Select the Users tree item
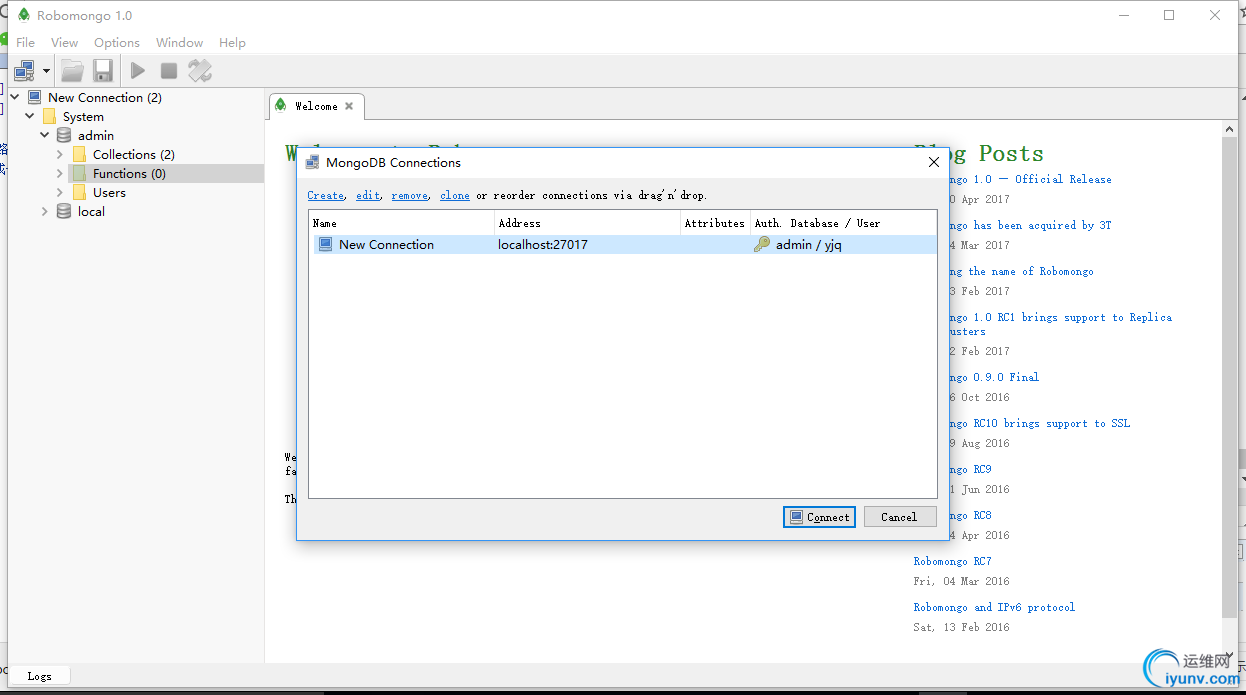The height and width of the screenshot is (695, 1246). (x=109, y=193)
